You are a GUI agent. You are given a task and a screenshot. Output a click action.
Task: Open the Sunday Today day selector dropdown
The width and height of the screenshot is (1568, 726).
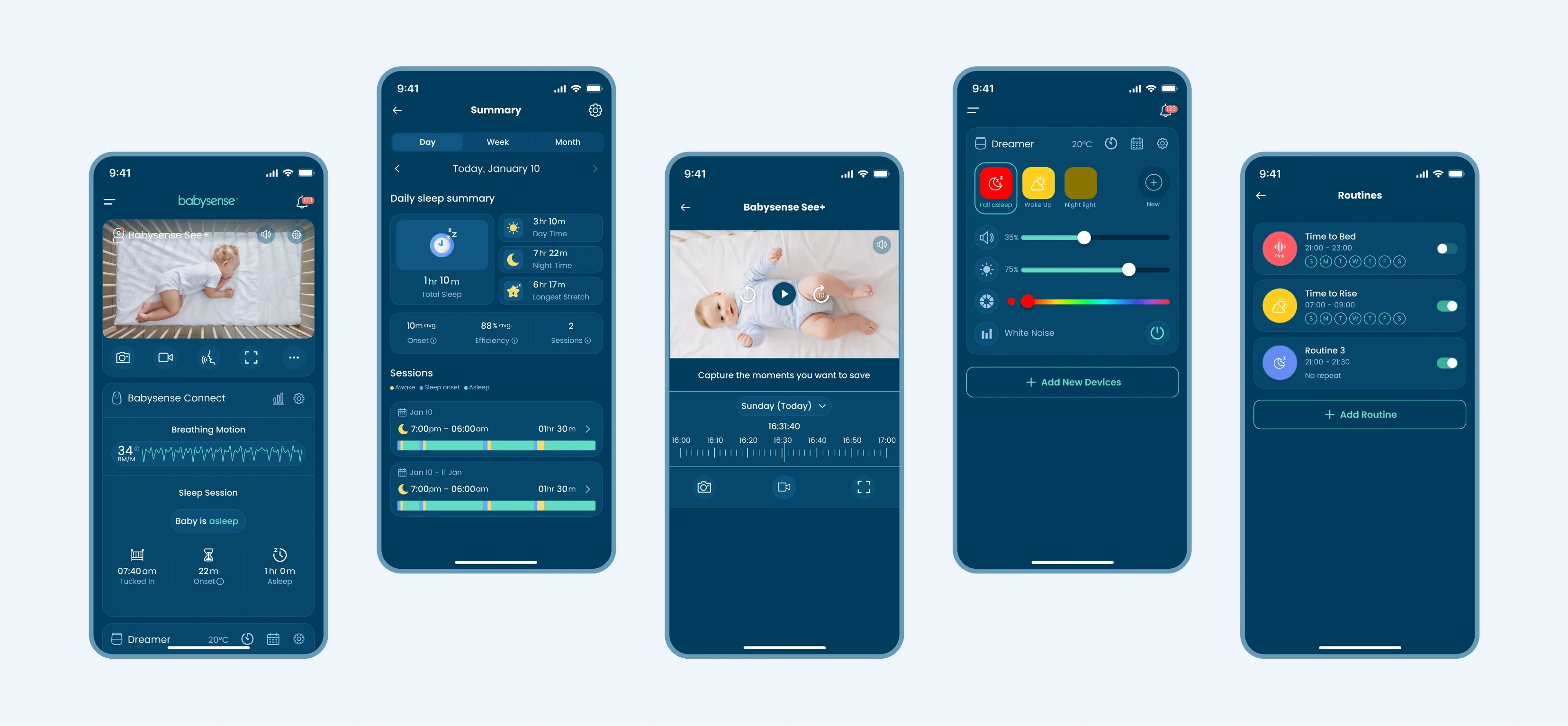[x=784, y=405]
